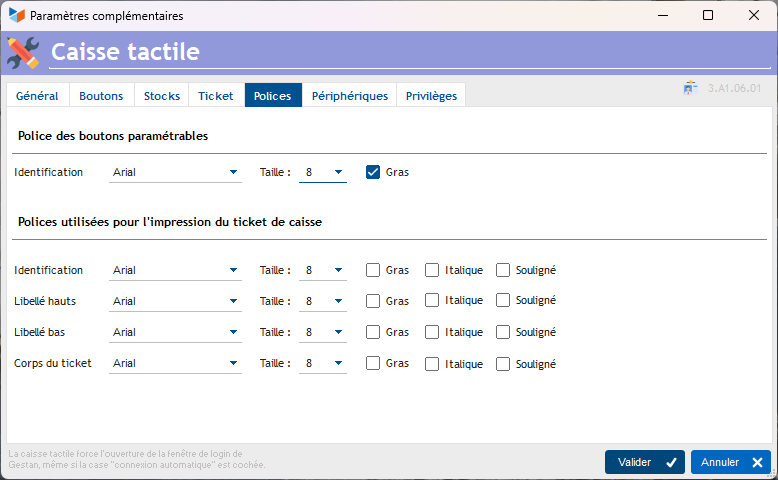778x480 pixels.
Task: Maximize the Paramètres complémentaires window
Action: (x=707, y=16)
